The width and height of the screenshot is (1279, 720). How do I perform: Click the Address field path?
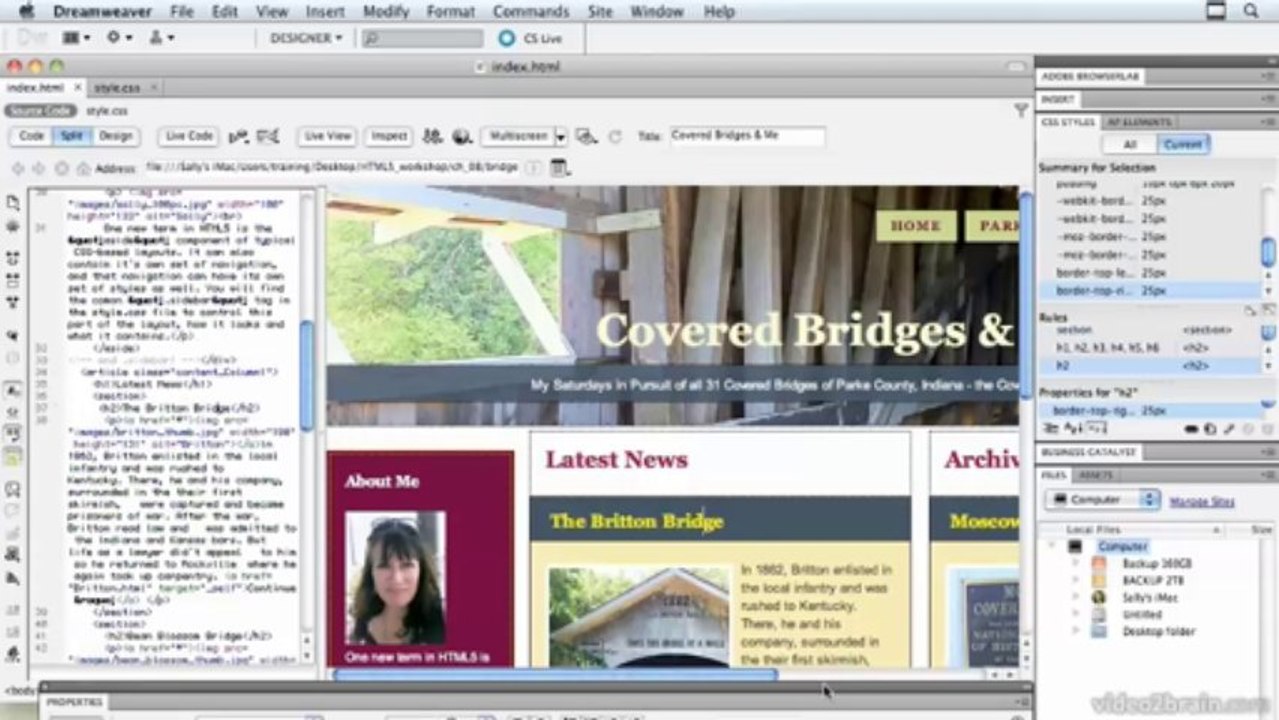[331, 167]
